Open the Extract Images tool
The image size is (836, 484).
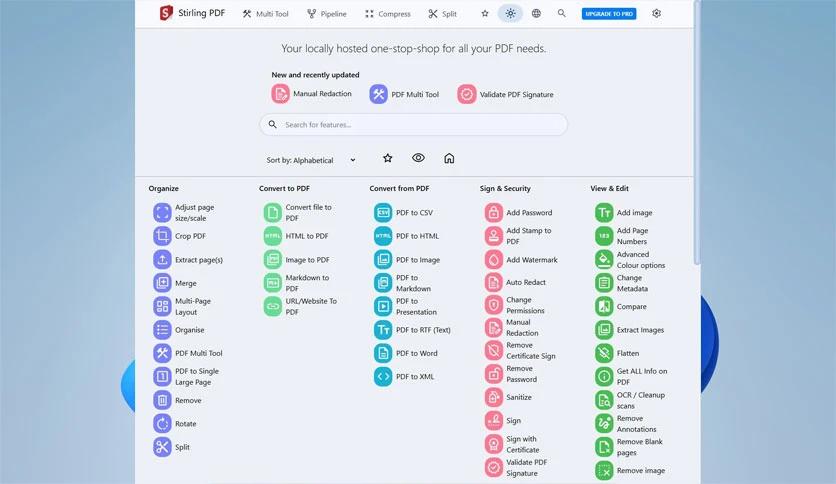pyautogui.click(x=630, y=329)
